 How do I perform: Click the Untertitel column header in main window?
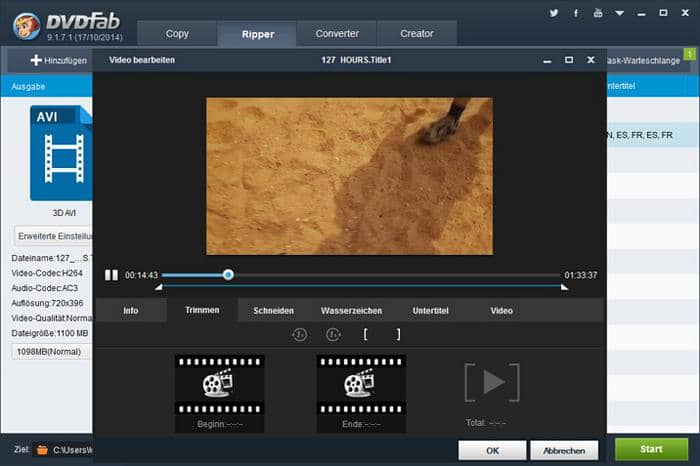(x=621, y=86)
